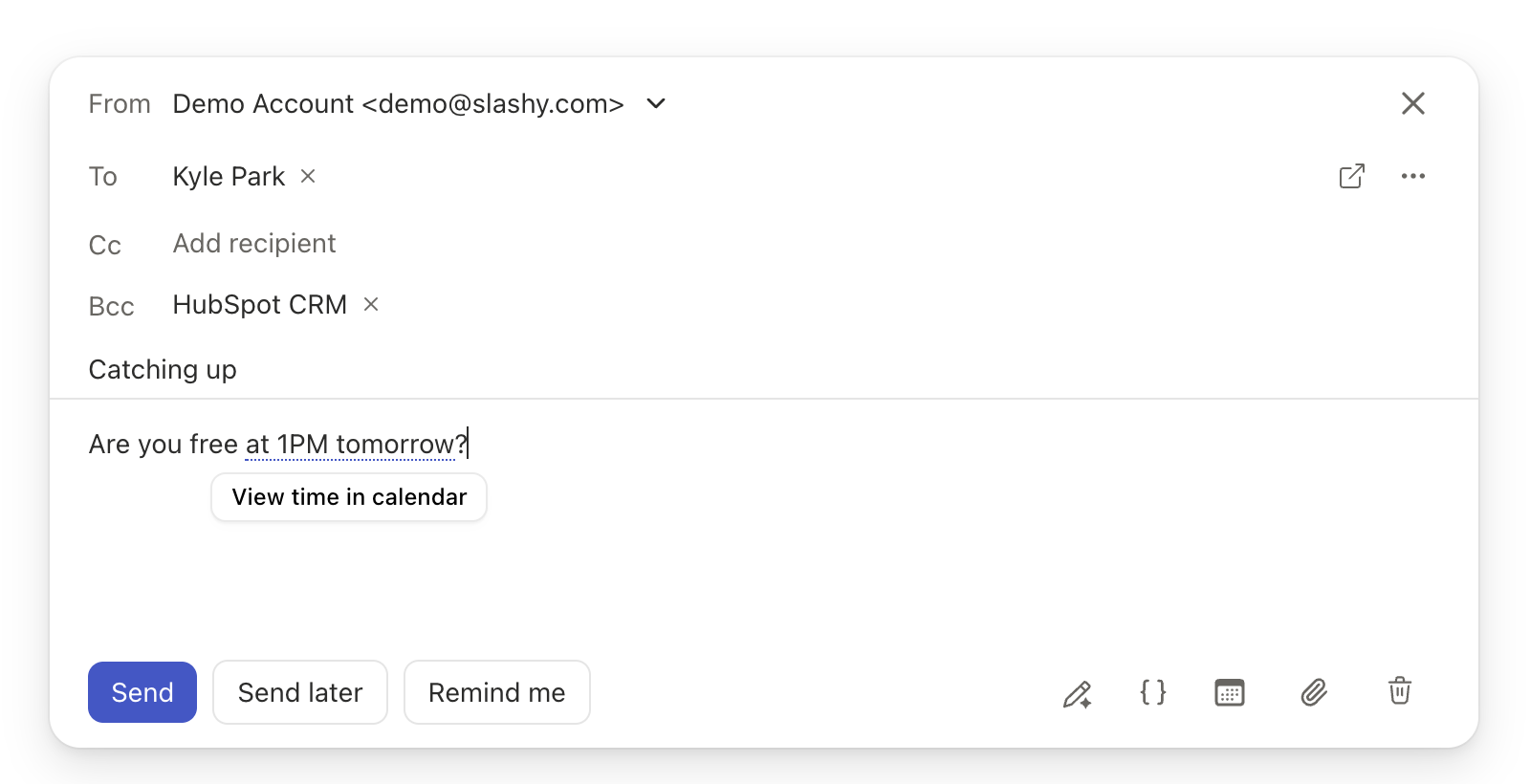
Task: Discard the draft with the trash icon
Action: (1400, 690)
